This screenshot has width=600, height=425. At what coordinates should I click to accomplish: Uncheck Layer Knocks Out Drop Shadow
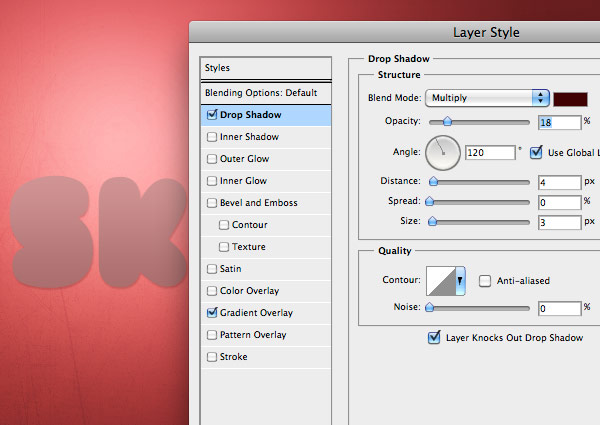click(434, 338)
